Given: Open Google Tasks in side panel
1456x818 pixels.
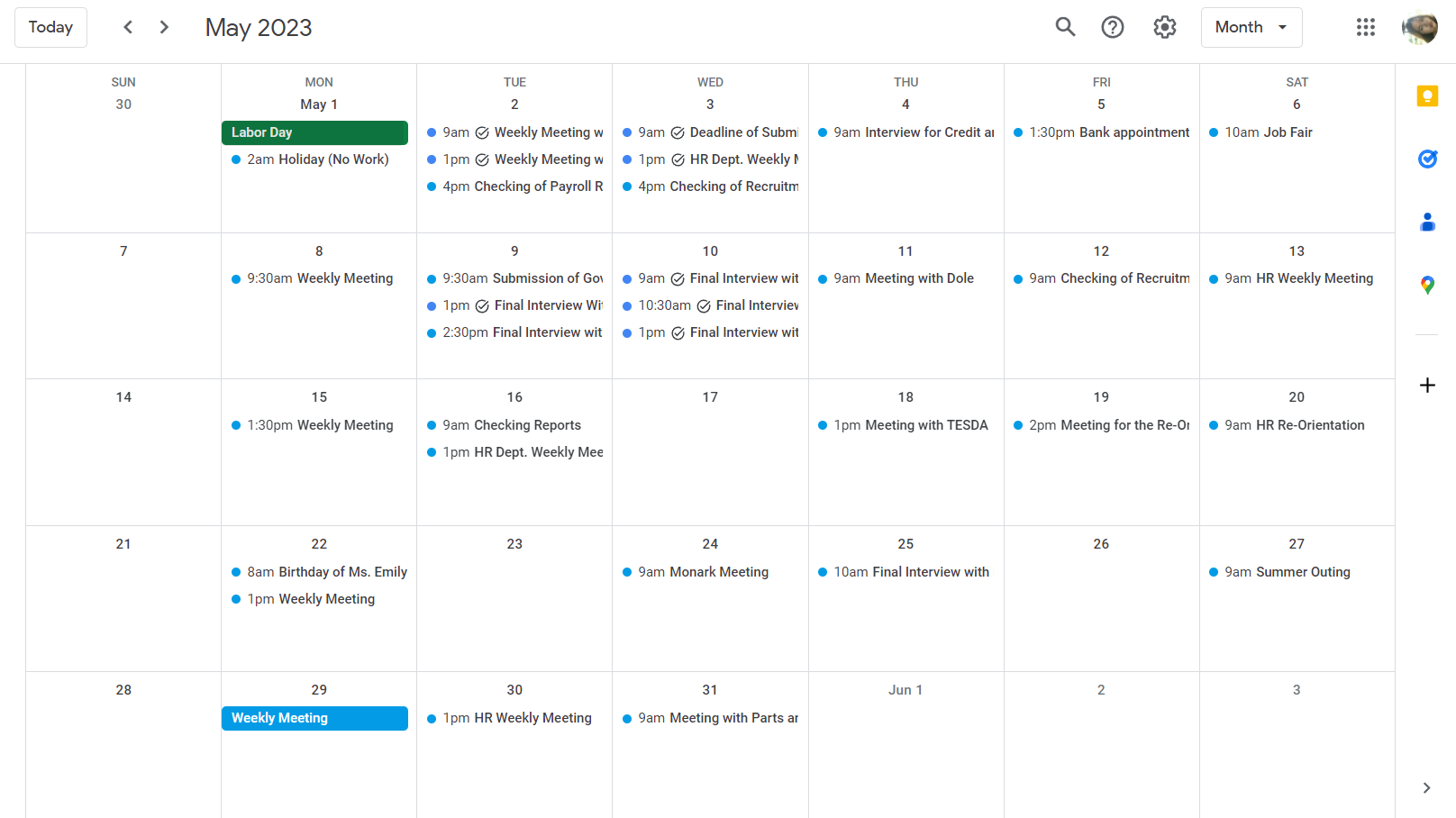Looking at the screenshot, I should [1427, 159].
